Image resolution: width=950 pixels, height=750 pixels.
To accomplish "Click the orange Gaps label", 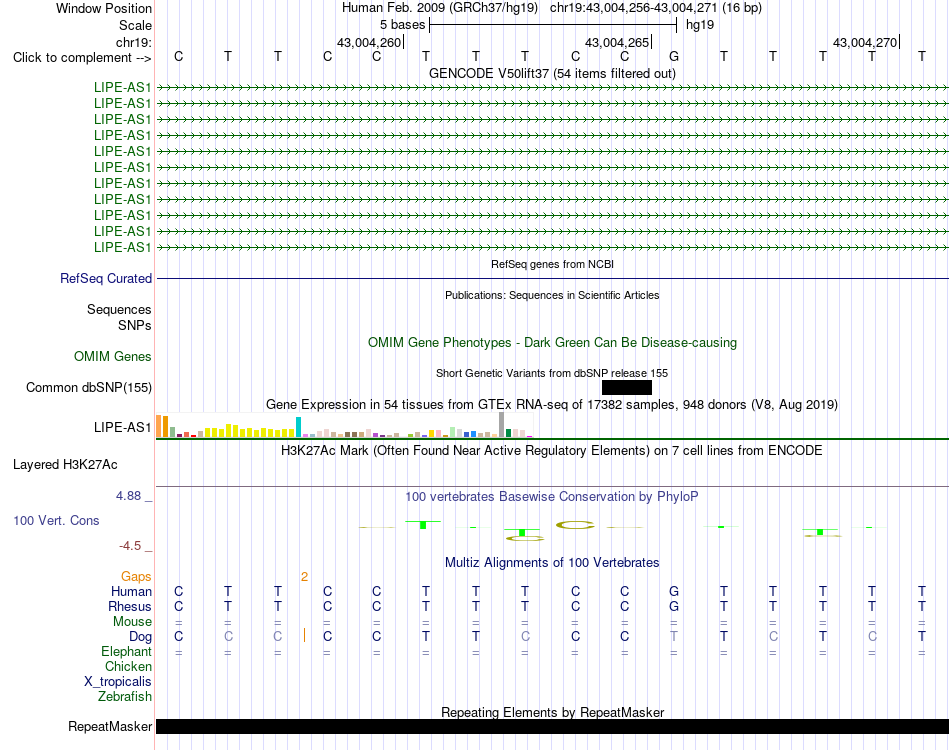I will point(136,577).
